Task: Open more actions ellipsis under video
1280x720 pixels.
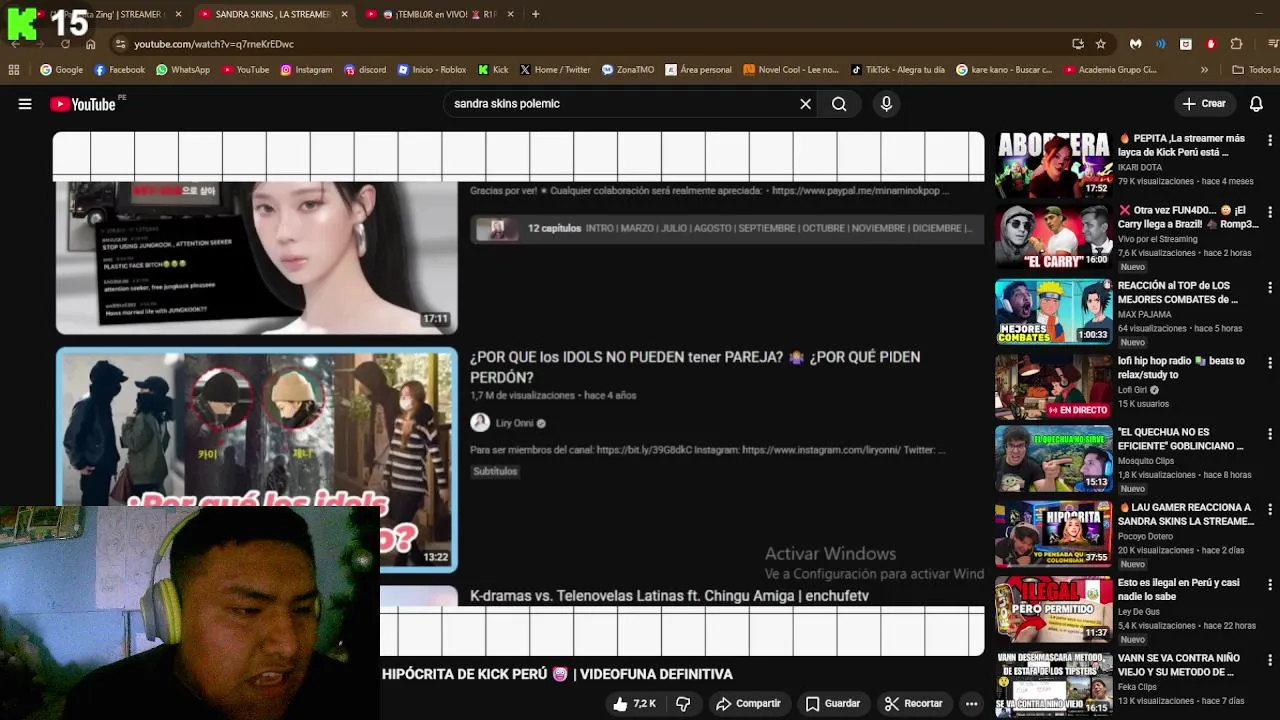Action: [x=971, y=704]
